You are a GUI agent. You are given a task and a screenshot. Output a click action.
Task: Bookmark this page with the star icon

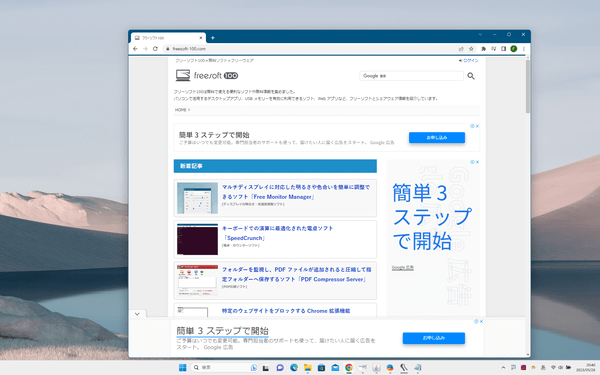click(471, 49)
